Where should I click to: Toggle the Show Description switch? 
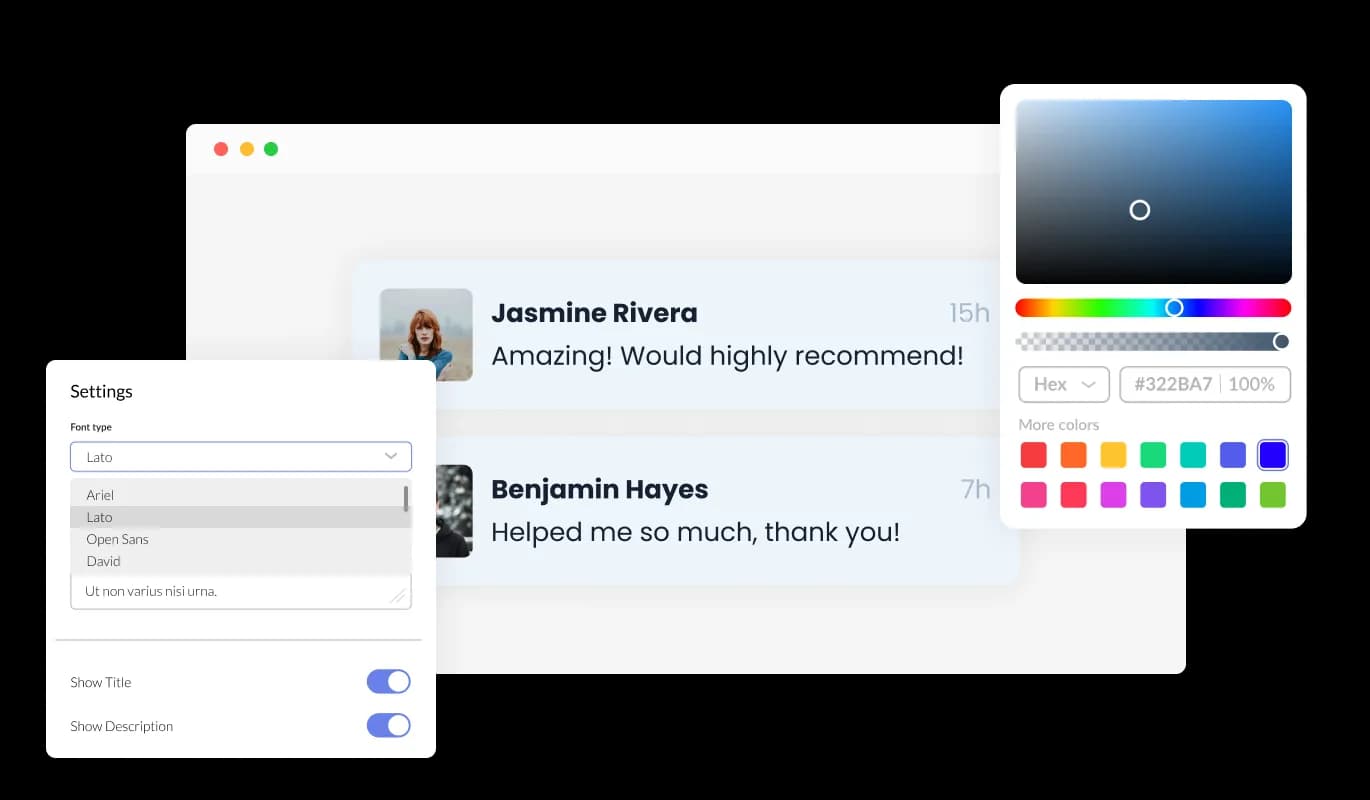388,725
